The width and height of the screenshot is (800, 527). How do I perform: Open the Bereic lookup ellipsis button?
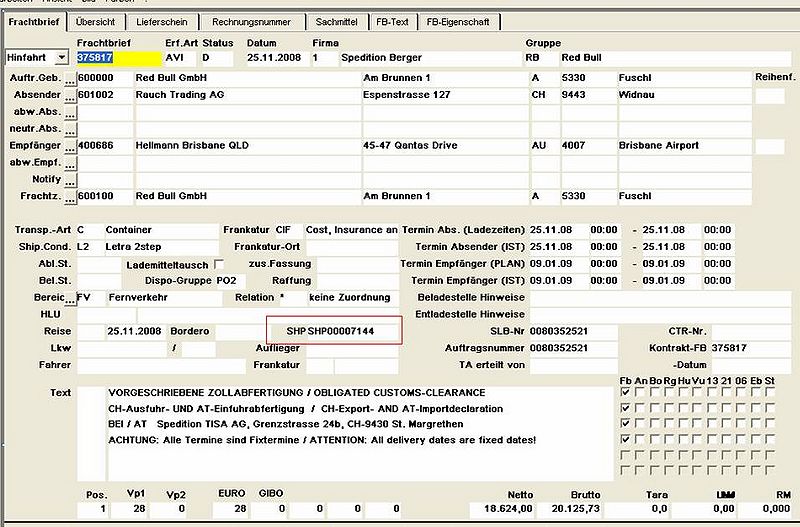click(x=70, y=299)
